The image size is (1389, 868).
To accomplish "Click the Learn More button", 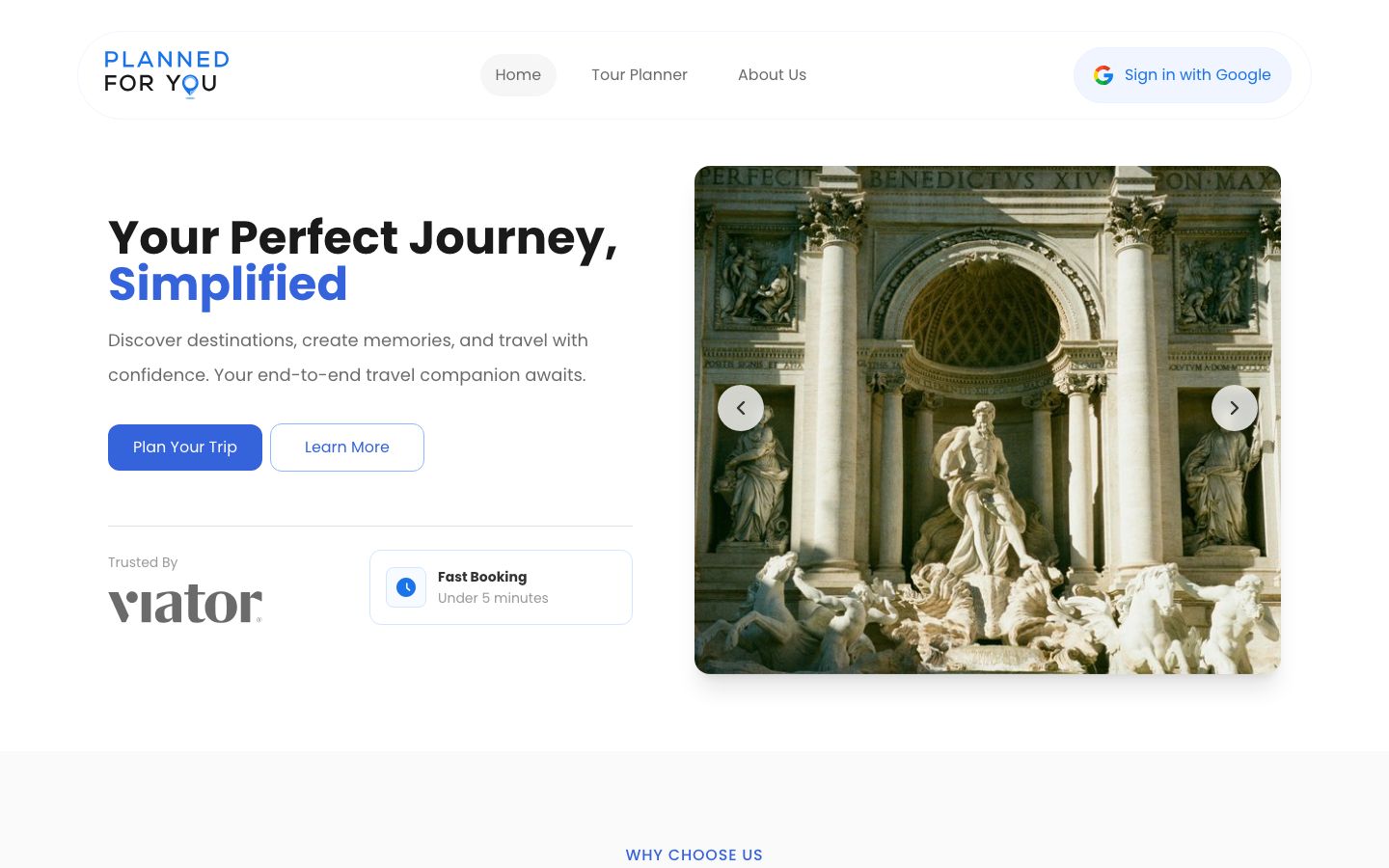I will (347, 448).
